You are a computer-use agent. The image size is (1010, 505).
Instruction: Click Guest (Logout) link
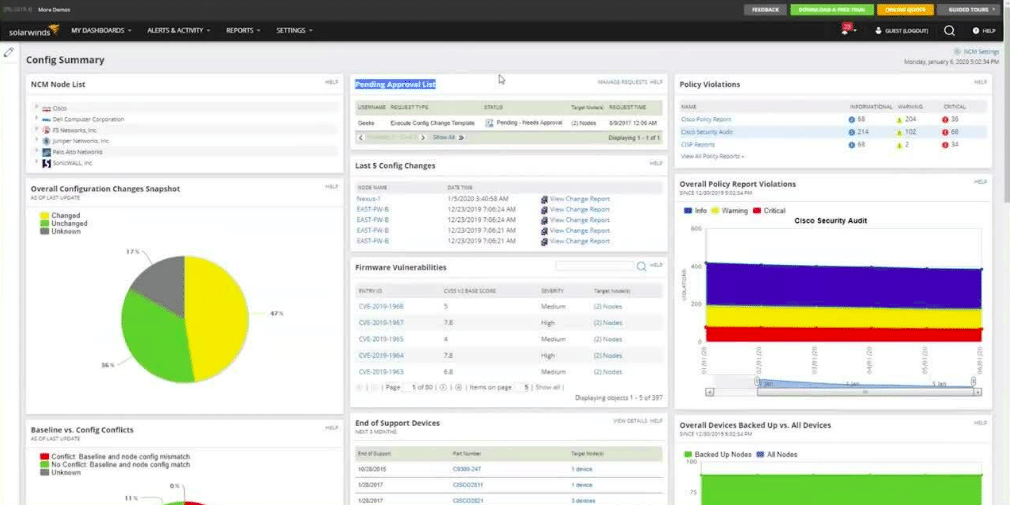906,31
